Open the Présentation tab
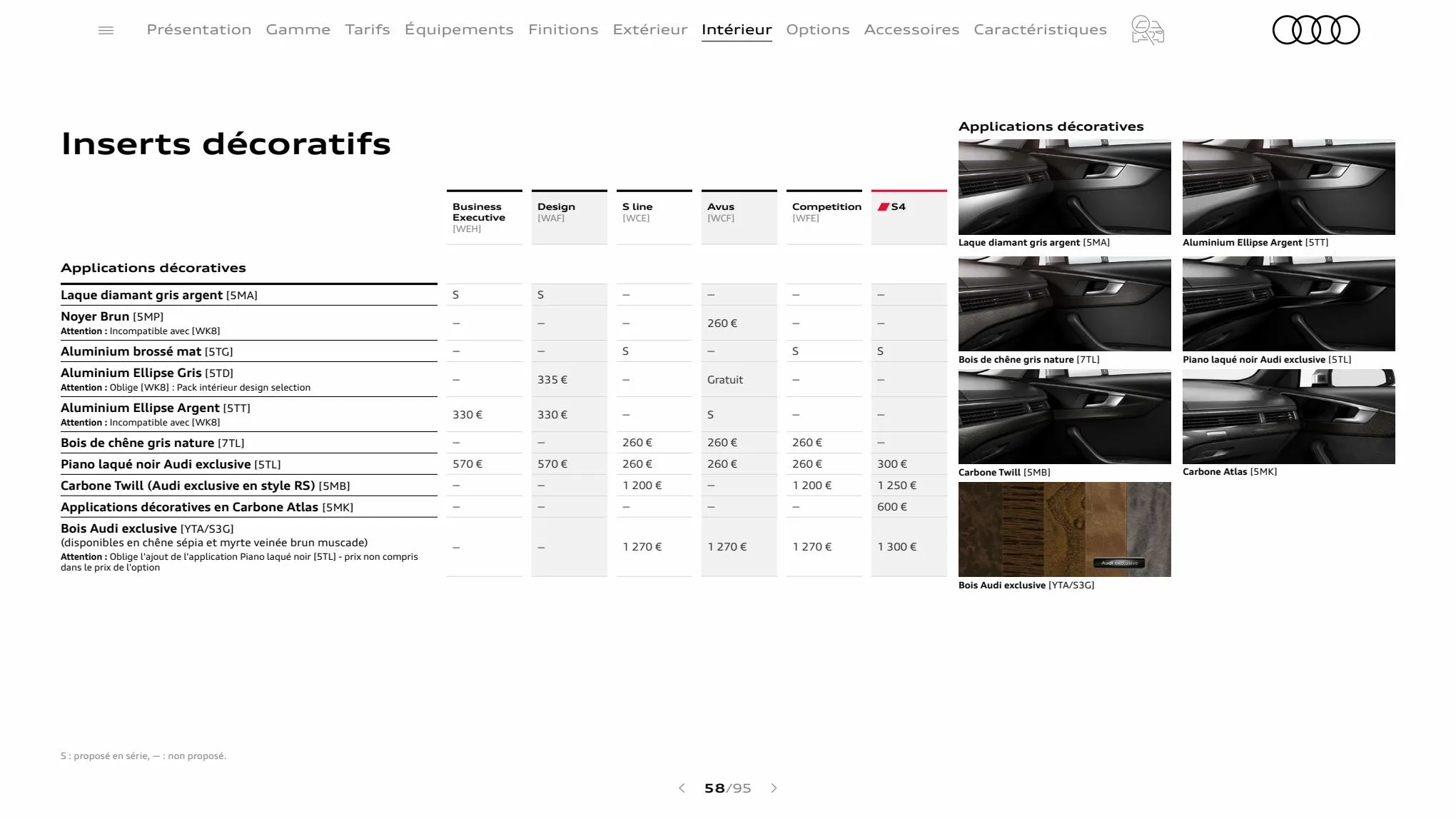This screenshot has width=1456, height=819. 199,29
